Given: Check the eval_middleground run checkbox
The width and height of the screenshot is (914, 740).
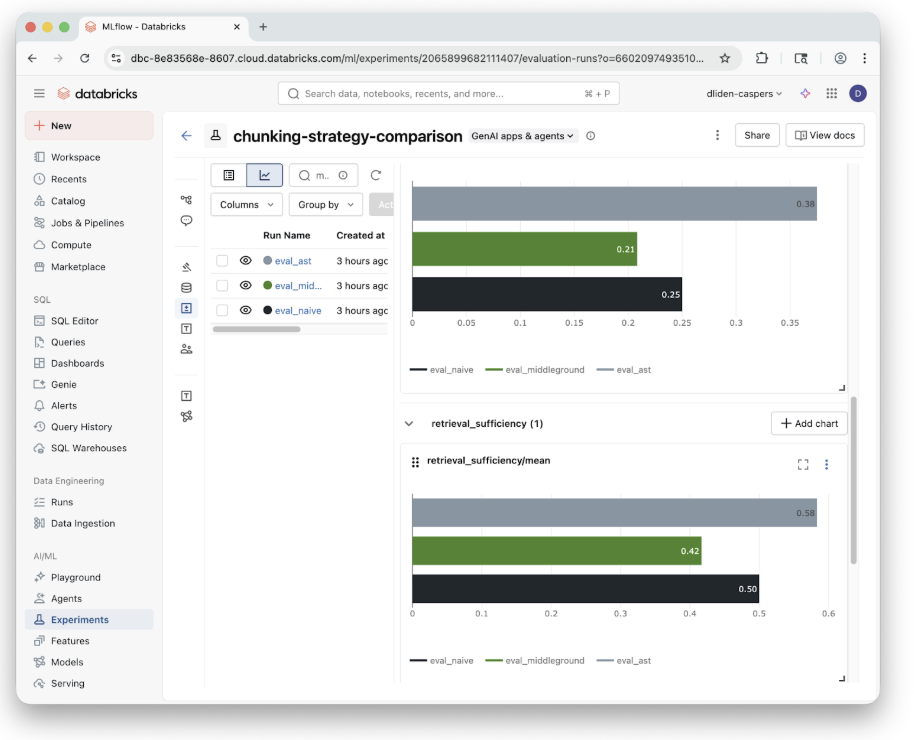Looking at the screenshot, I should (x=222, y=286).
